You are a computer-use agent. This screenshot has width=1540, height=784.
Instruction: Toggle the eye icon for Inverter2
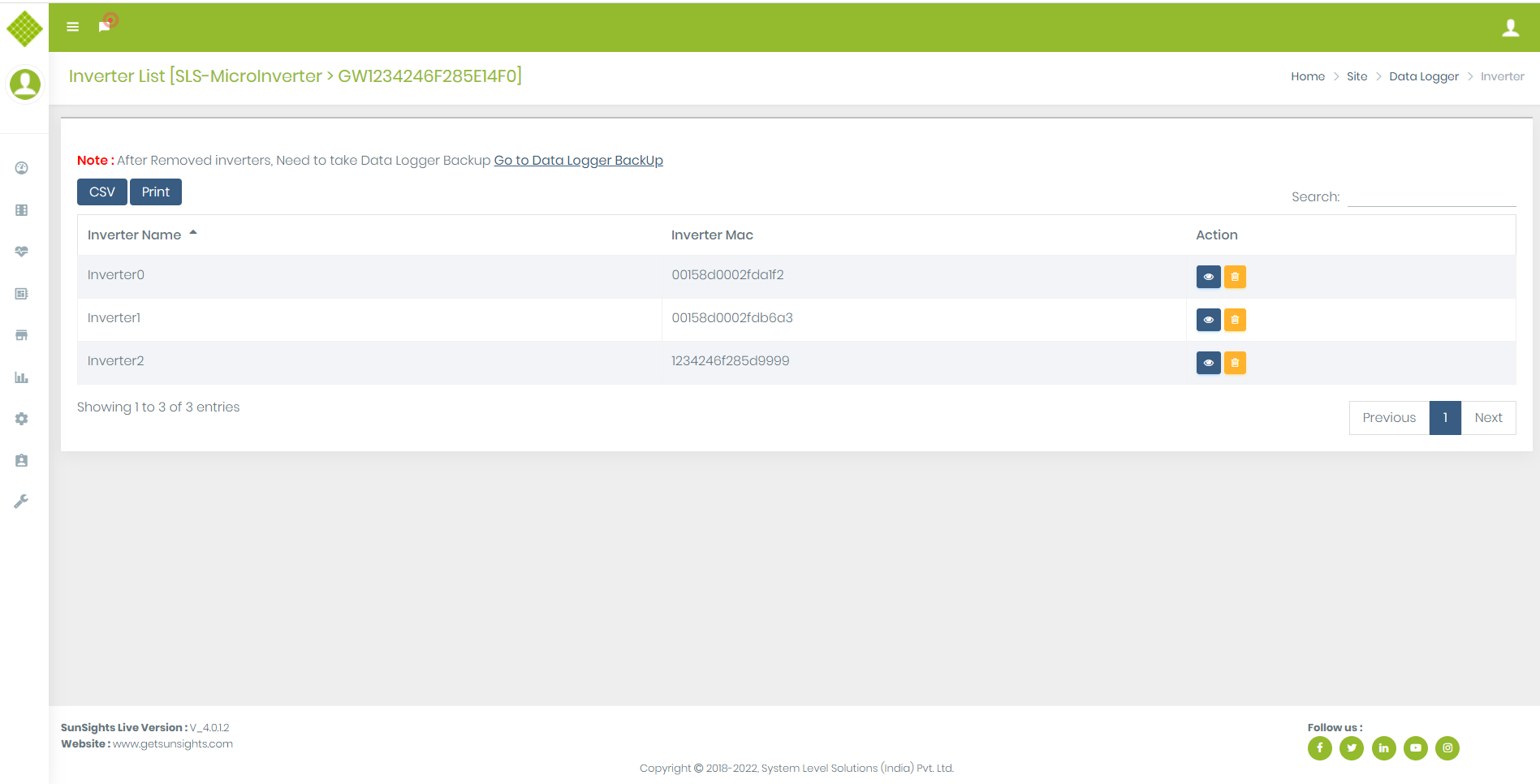pos(1208,363)
